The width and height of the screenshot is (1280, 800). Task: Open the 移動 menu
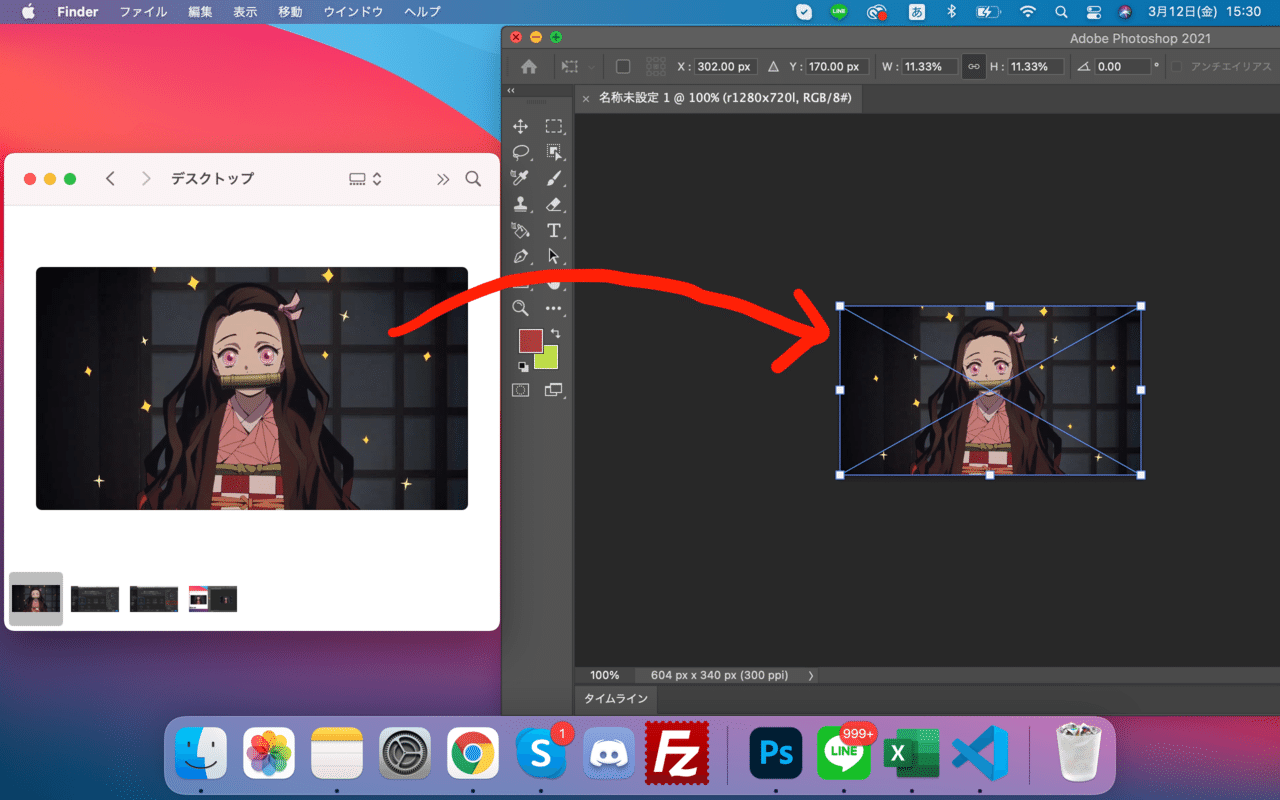(290, 12)
